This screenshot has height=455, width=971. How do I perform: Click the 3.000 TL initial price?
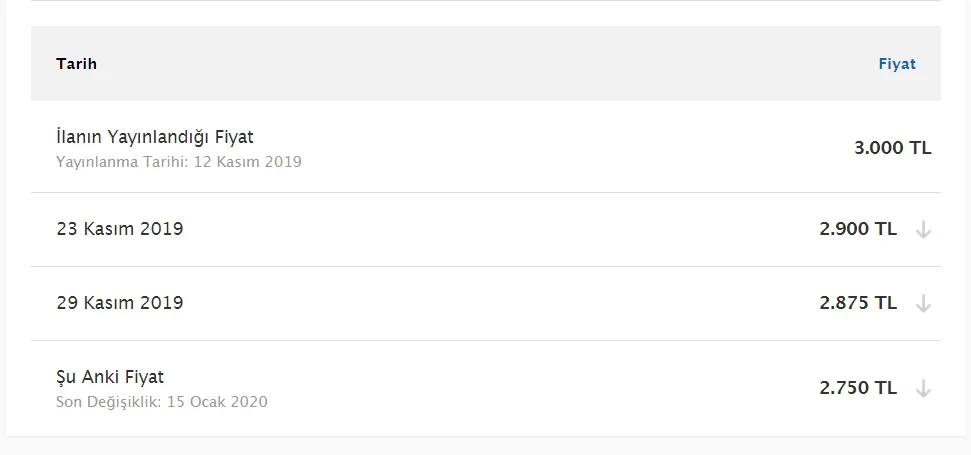coord(892,148)
